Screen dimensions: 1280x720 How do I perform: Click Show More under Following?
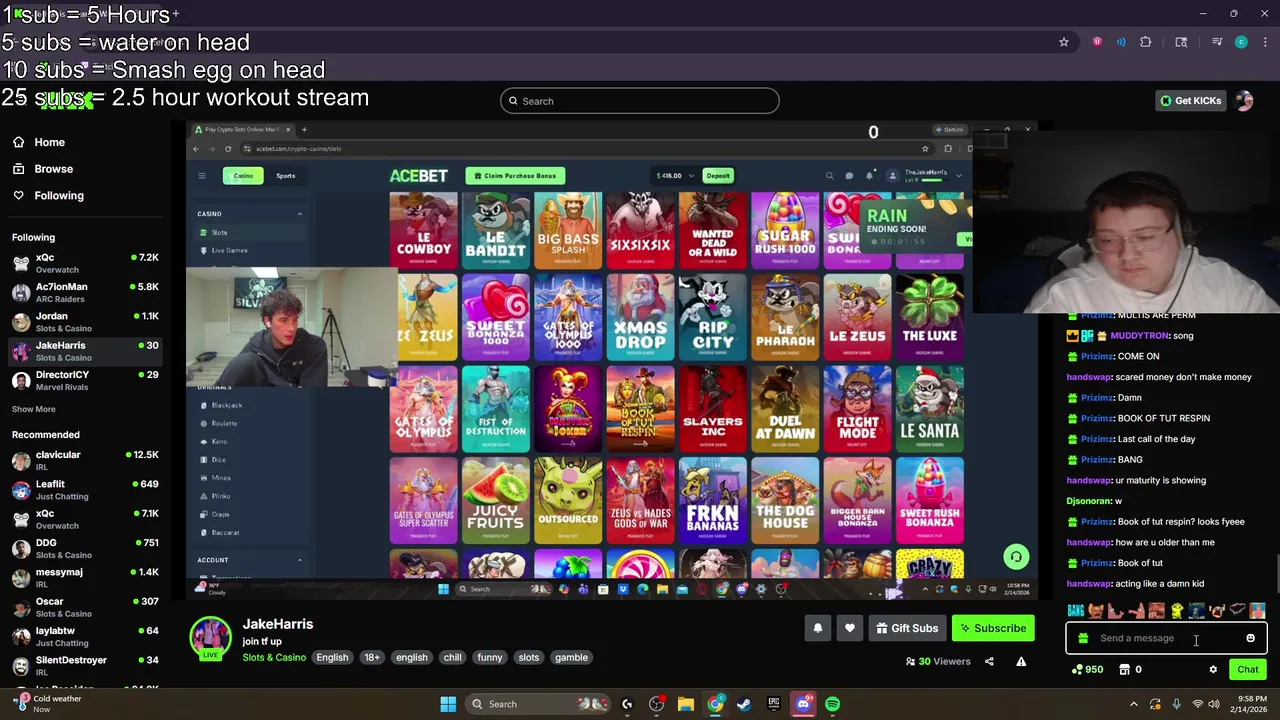pyautogui.click(x=33, y=409)
